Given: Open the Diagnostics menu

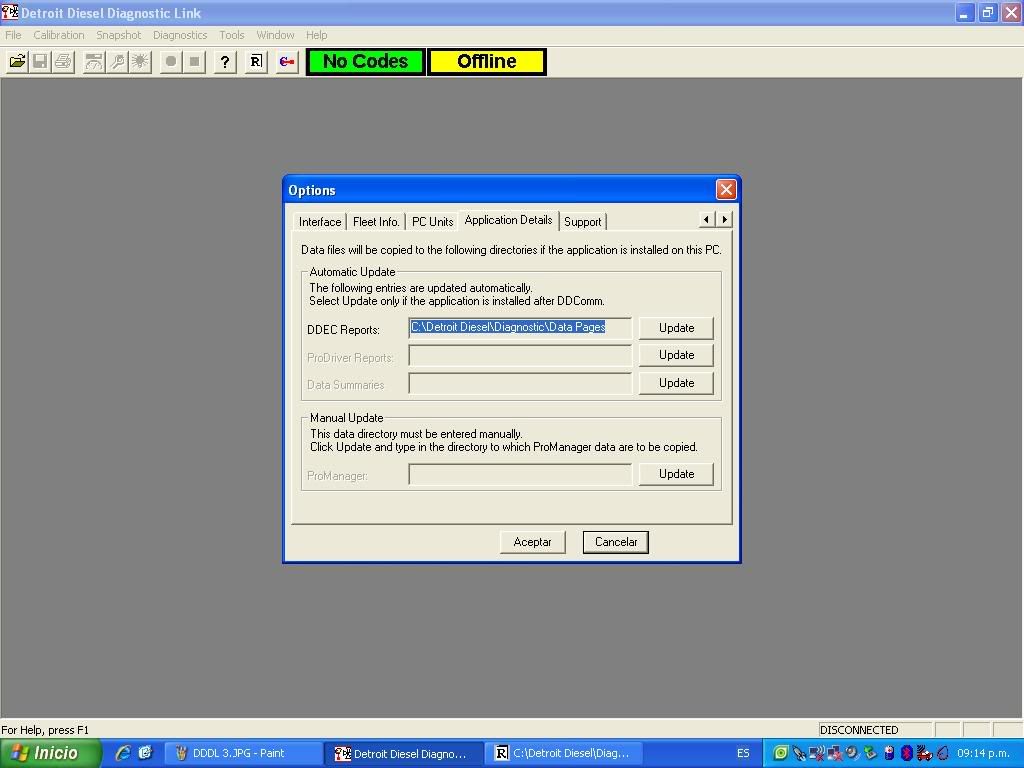Looking at the screenshot, I should pyautogui.click(x=180, y=35).
